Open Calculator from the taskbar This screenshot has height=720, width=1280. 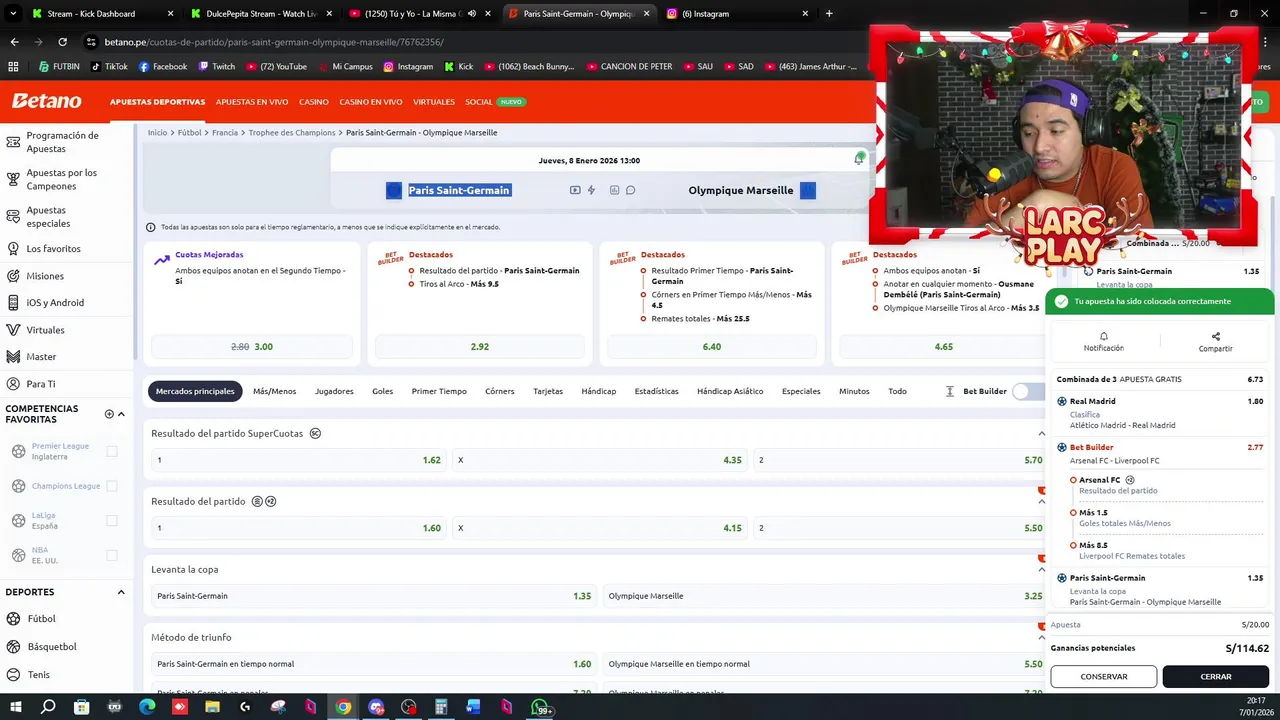441,707
